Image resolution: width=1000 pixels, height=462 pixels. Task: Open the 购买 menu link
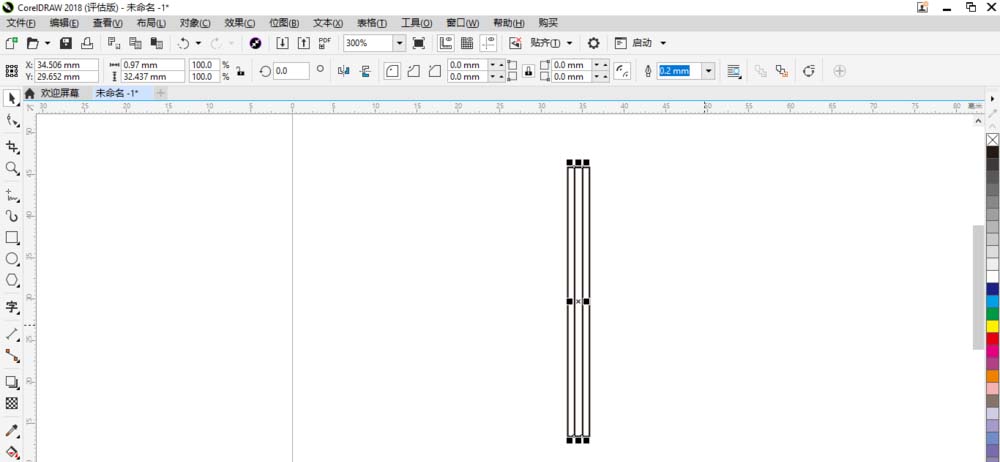tap(548, 23)
